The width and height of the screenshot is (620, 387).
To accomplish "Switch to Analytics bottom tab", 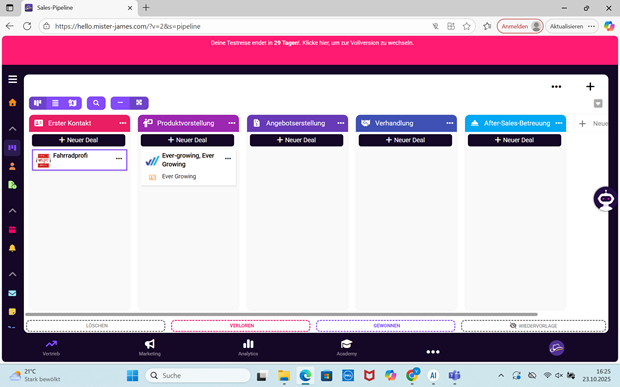I will [x=248, y=348].
